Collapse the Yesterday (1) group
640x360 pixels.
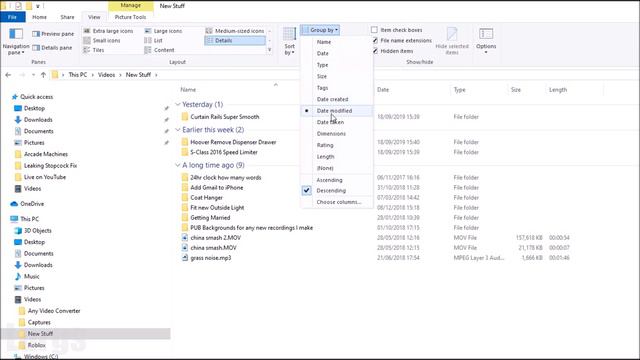tap(178, 104)
